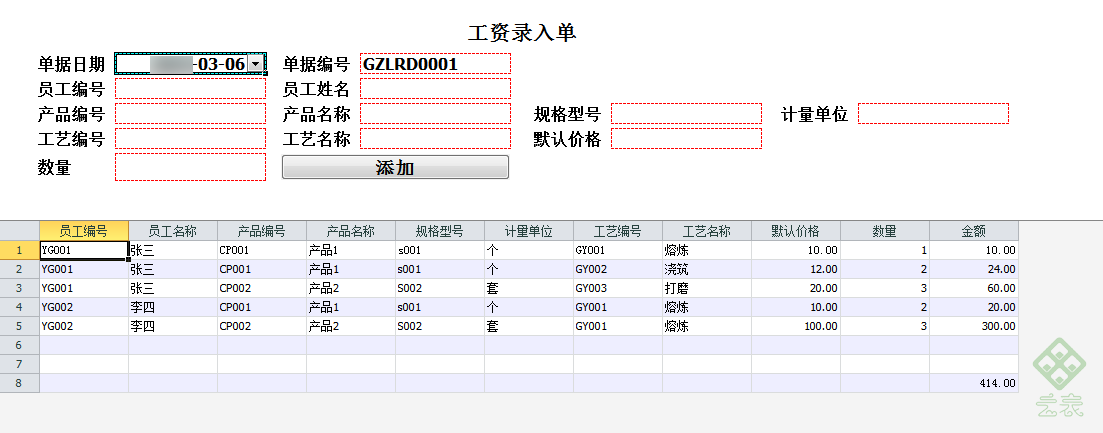1103x433 pixels.
Task: Select the 数量 column header
Action: coord(885,231)
